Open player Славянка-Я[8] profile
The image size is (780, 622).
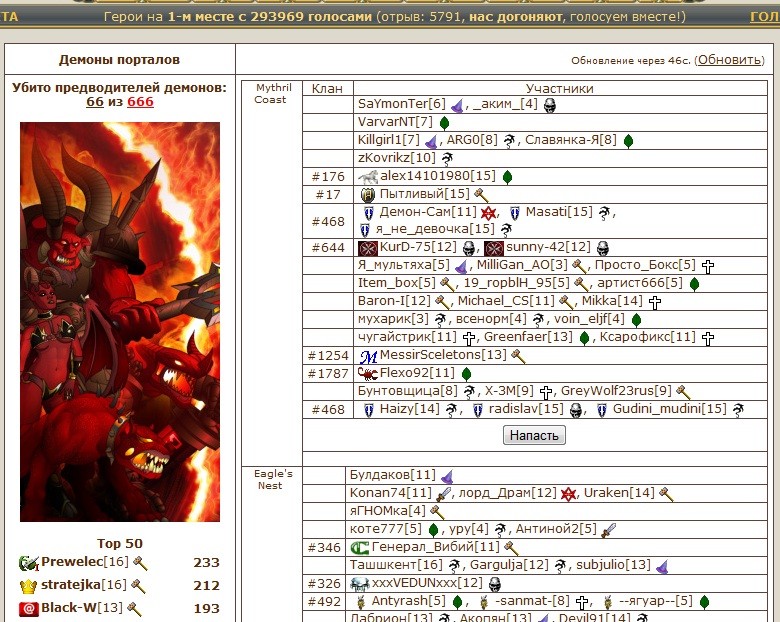(x=571, y=140)
